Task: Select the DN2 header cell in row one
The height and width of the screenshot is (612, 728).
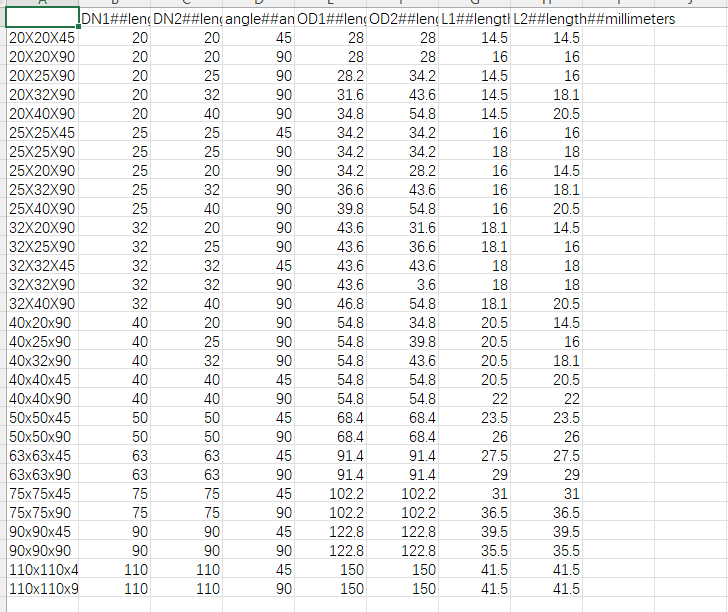Action: 186,19
